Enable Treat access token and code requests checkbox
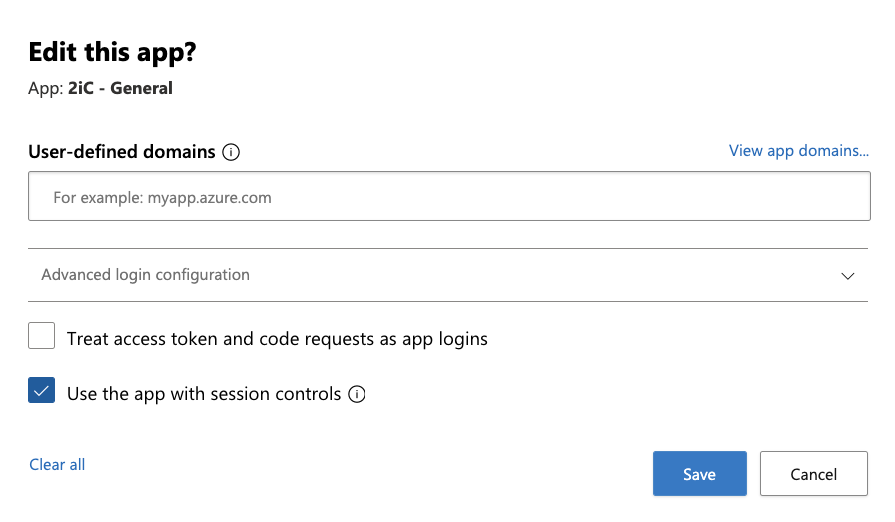 pos(42,335)
